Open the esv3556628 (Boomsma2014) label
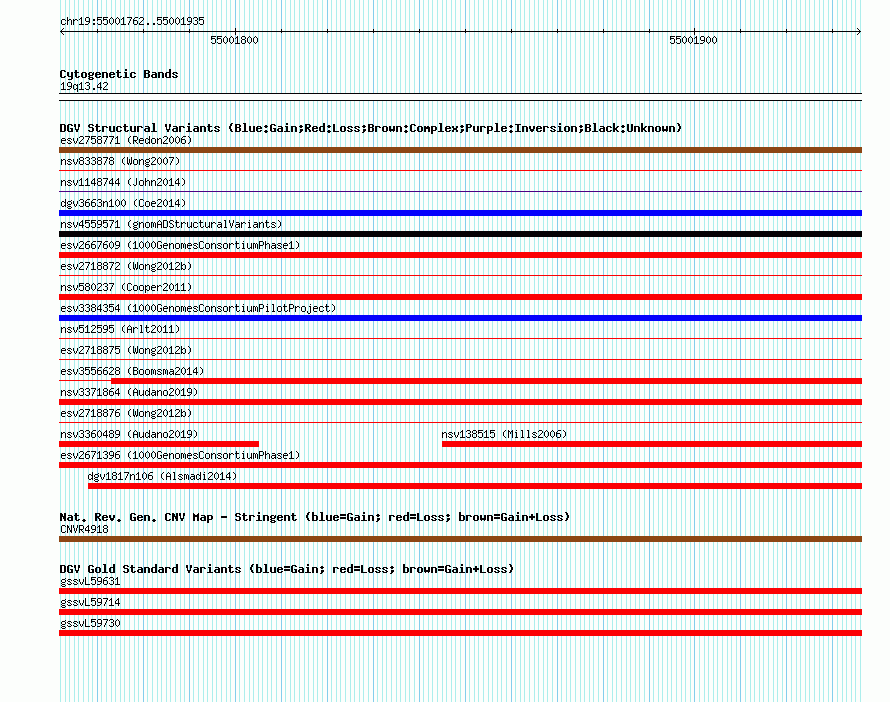The width and height of the screenshot is (890, 702). (x=132, y=371)
